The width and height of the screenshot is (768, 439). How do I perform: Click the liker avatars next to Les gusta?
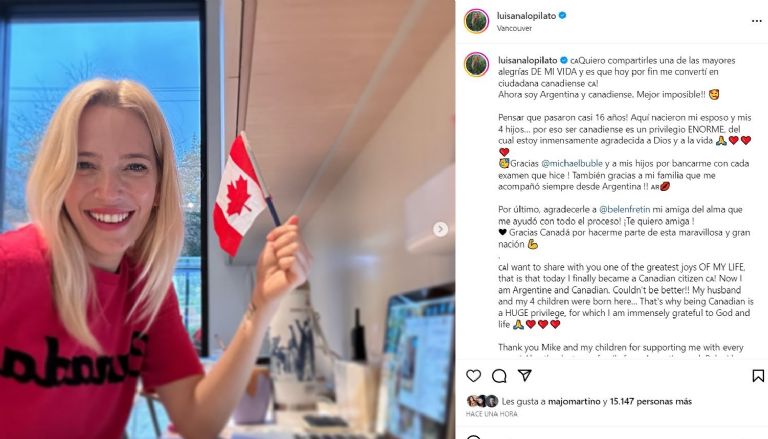pyautogui.click(x=482, y=401)
